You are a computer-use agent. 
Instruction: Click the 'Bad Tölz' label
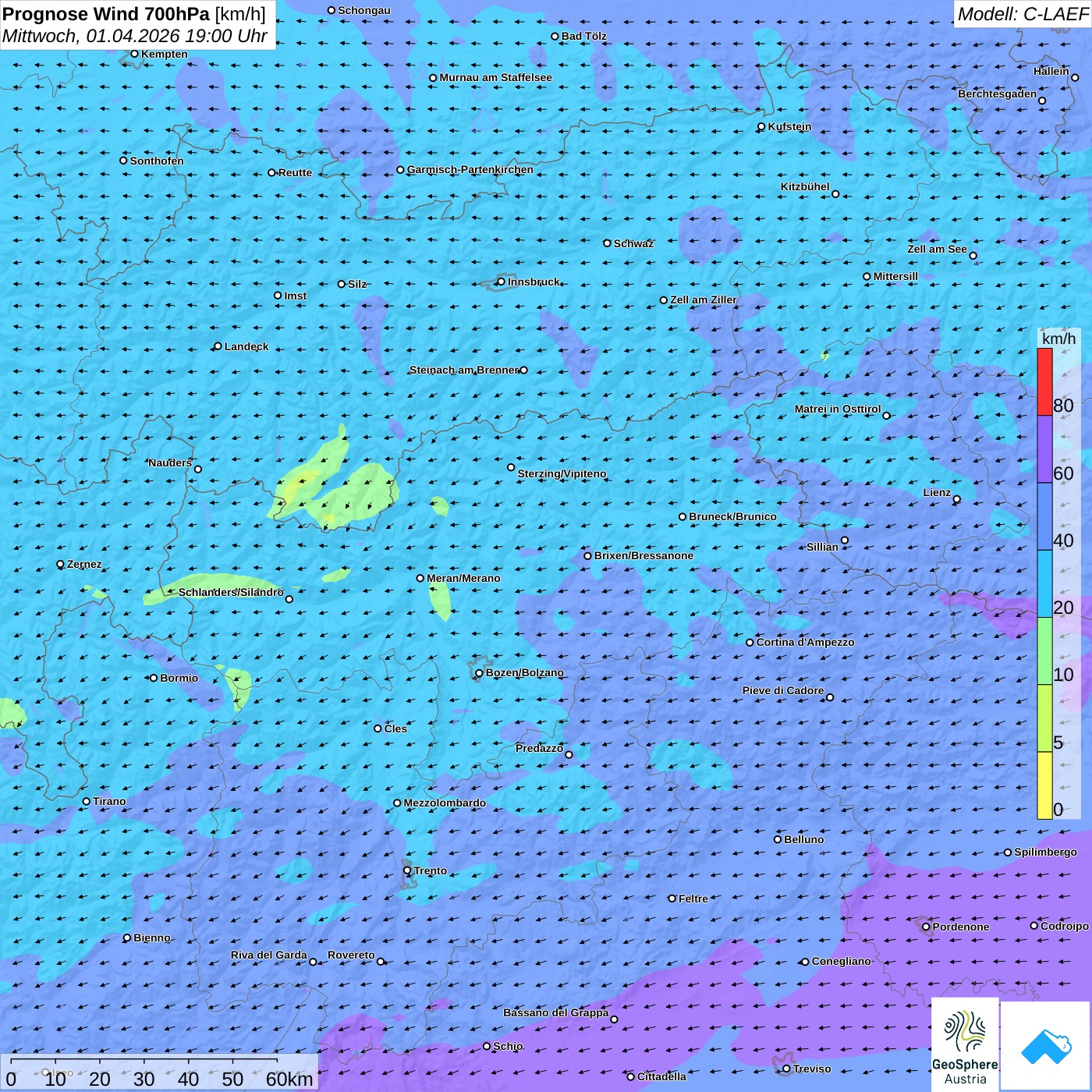(x=584, y=36)
